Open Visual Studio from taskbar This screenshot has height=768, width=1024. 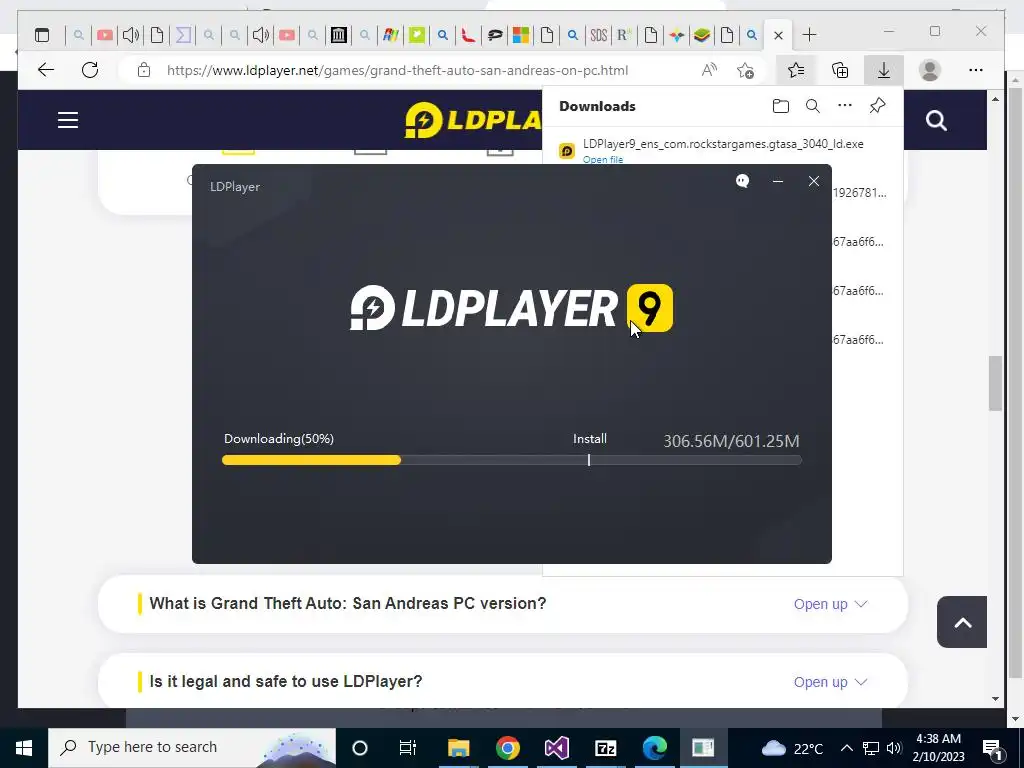556,748
